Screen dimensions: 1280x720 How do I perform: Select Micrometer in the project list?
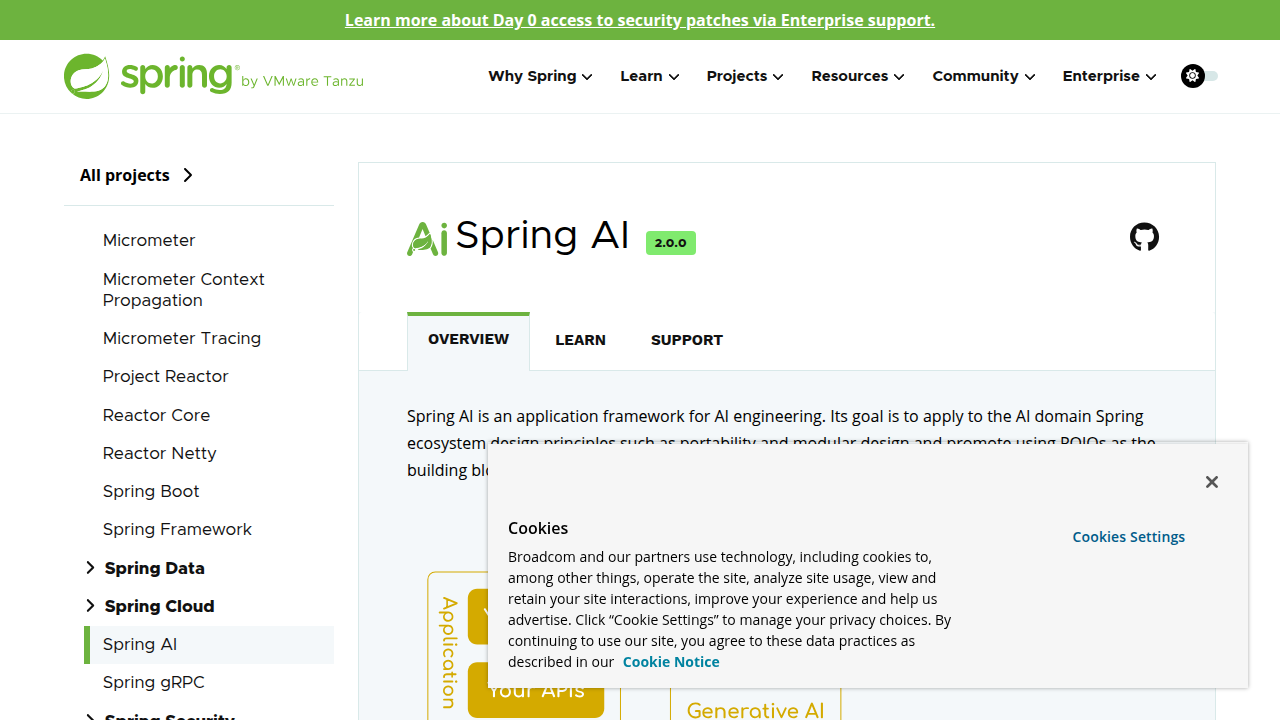[149, 240]
